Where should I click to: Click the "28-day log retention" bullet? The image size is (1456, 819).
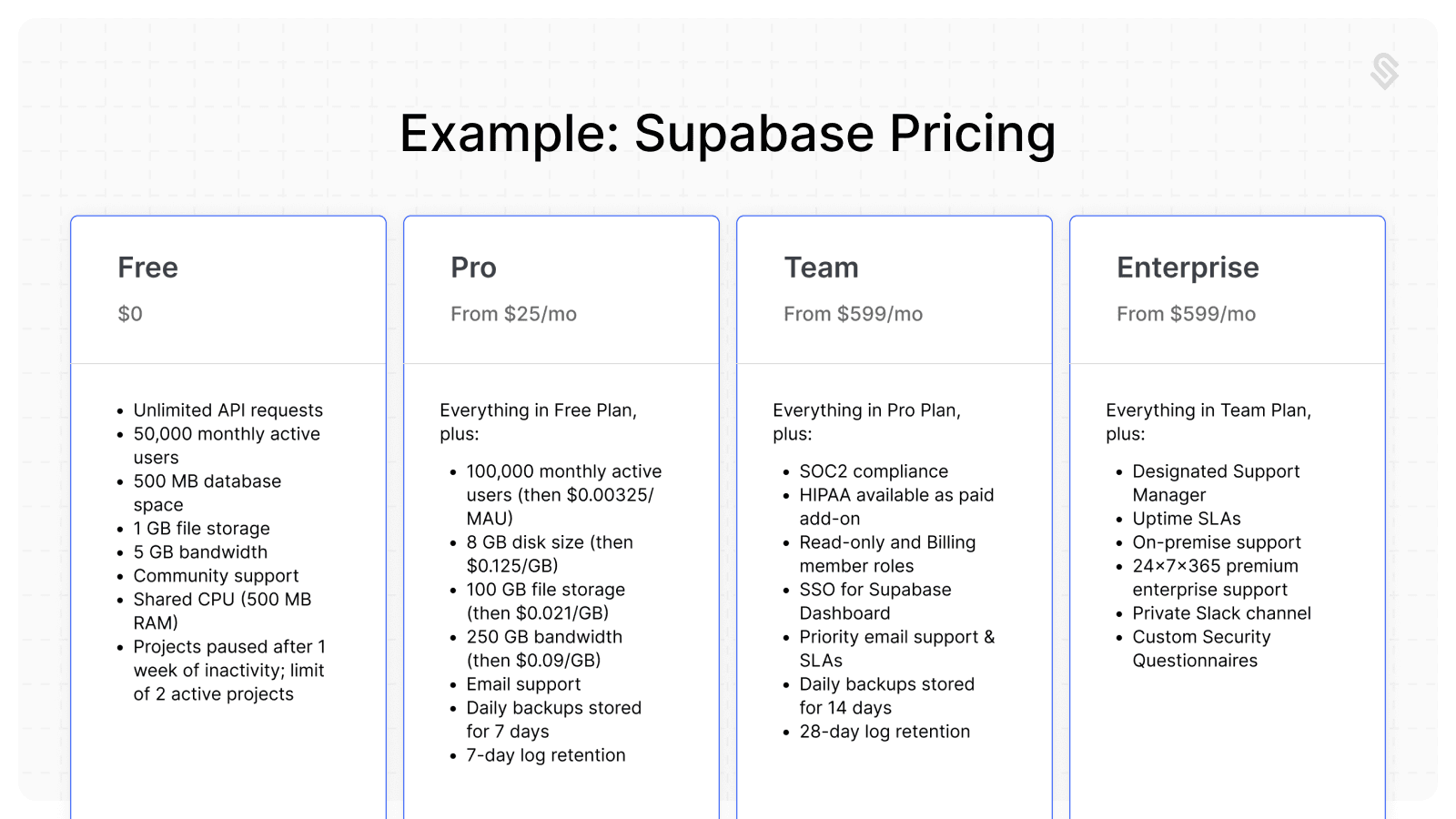pos(885,732)
